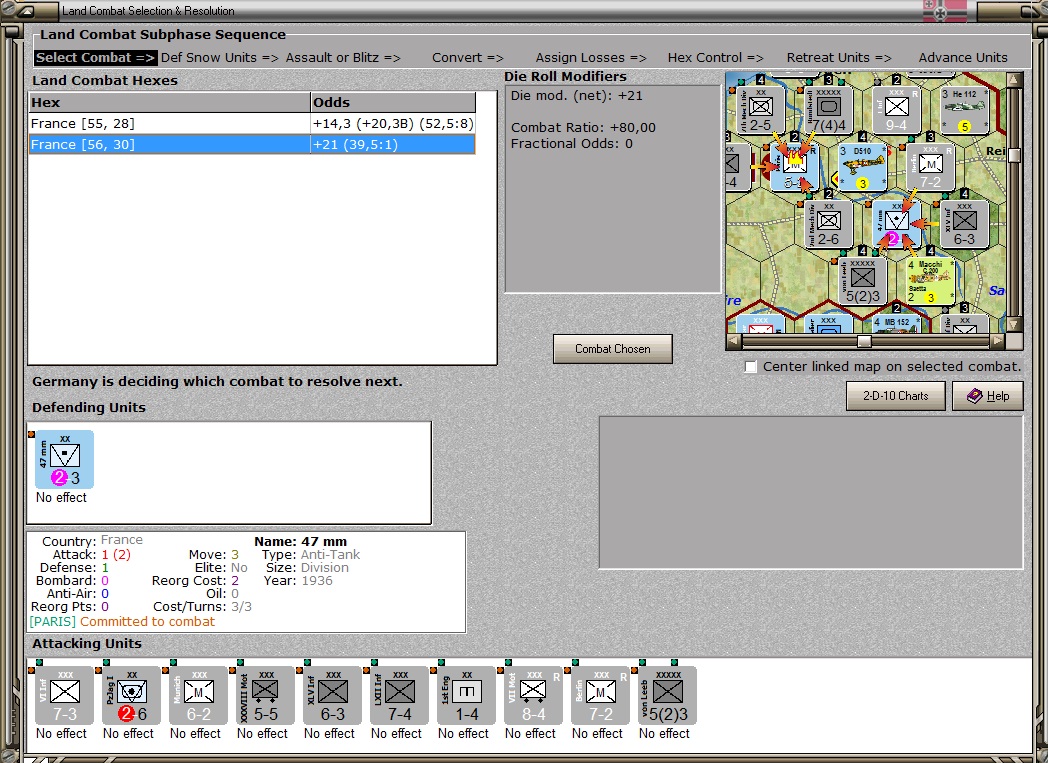Click the Hex column header
Screen dimensions: 1048x763
point(170,102)
